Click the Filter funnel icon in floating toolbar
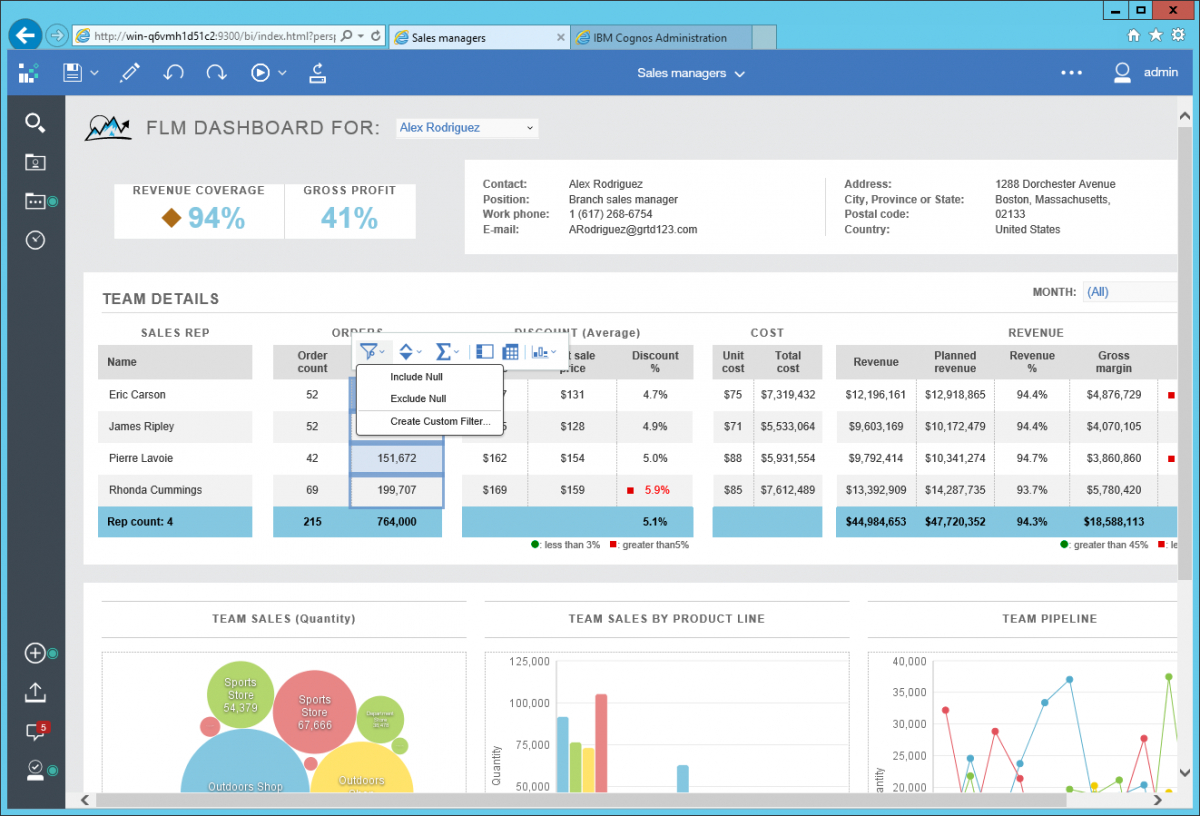1200x816 pixels. [369, 352]
